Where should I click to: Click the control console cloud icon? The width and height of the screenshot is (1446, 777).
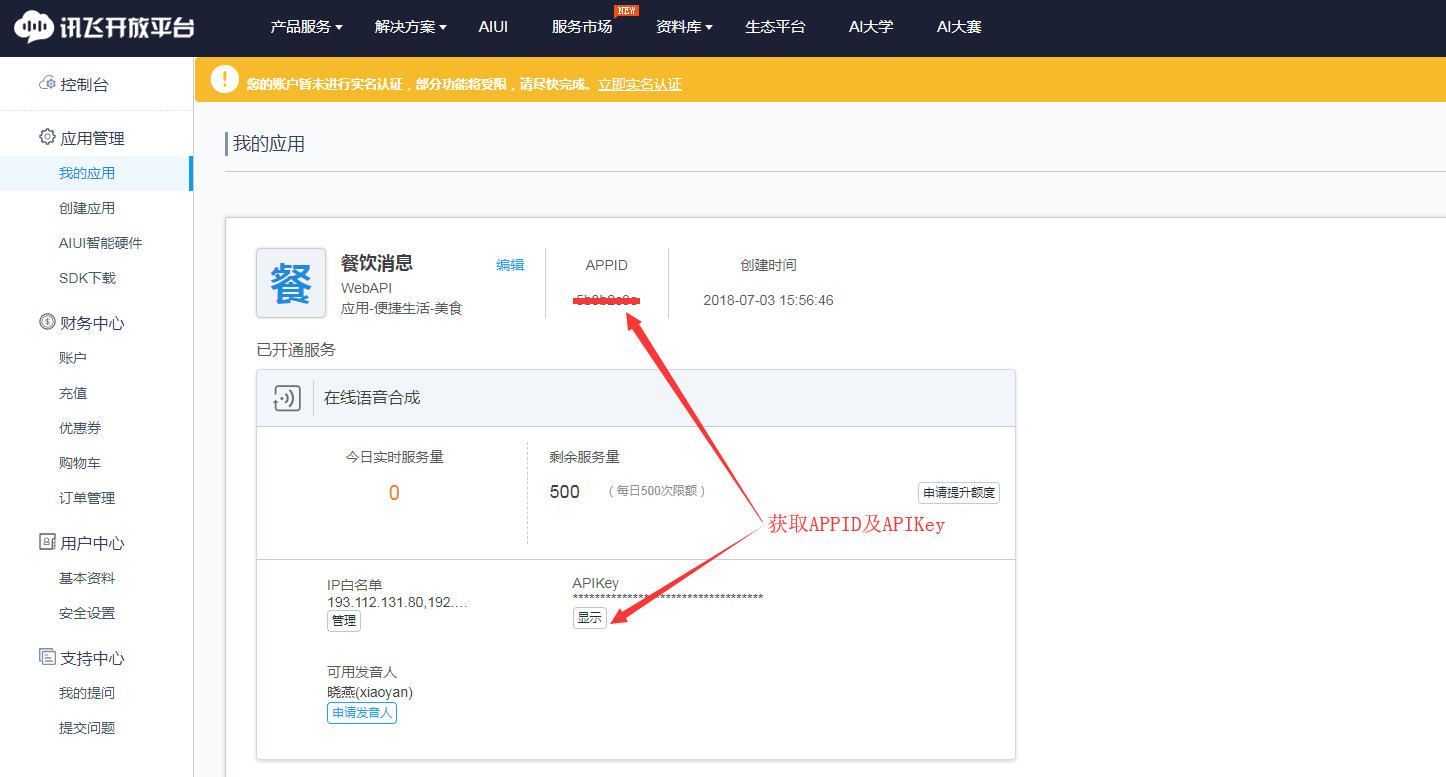click(x=46, y=84)
